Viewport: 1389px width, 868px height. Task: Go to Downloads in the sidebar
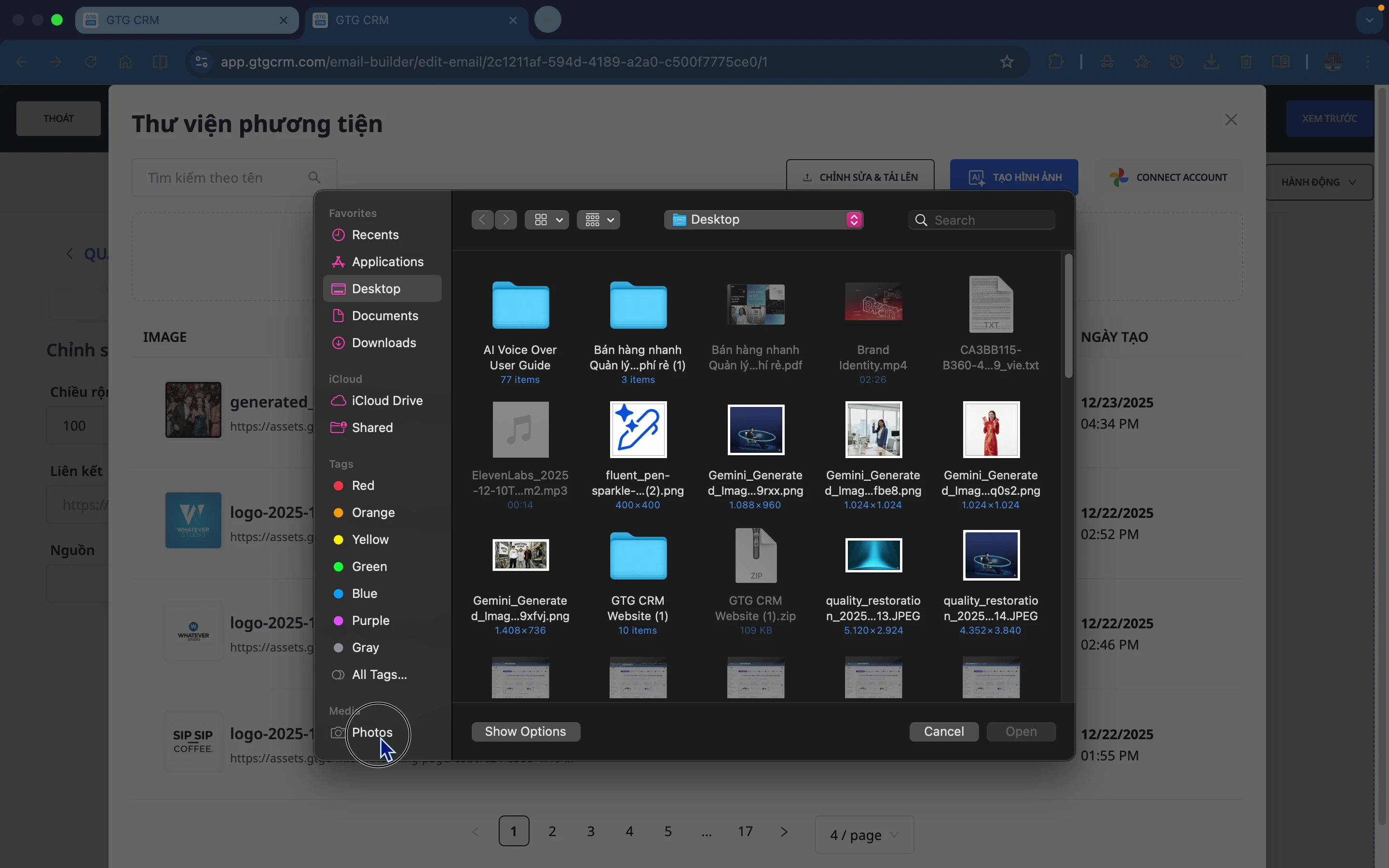tap(383, 343)
